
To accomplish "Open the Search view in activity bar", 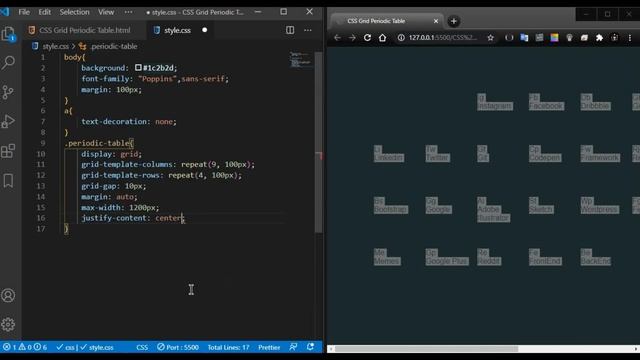I will click(x=8, y=62).
